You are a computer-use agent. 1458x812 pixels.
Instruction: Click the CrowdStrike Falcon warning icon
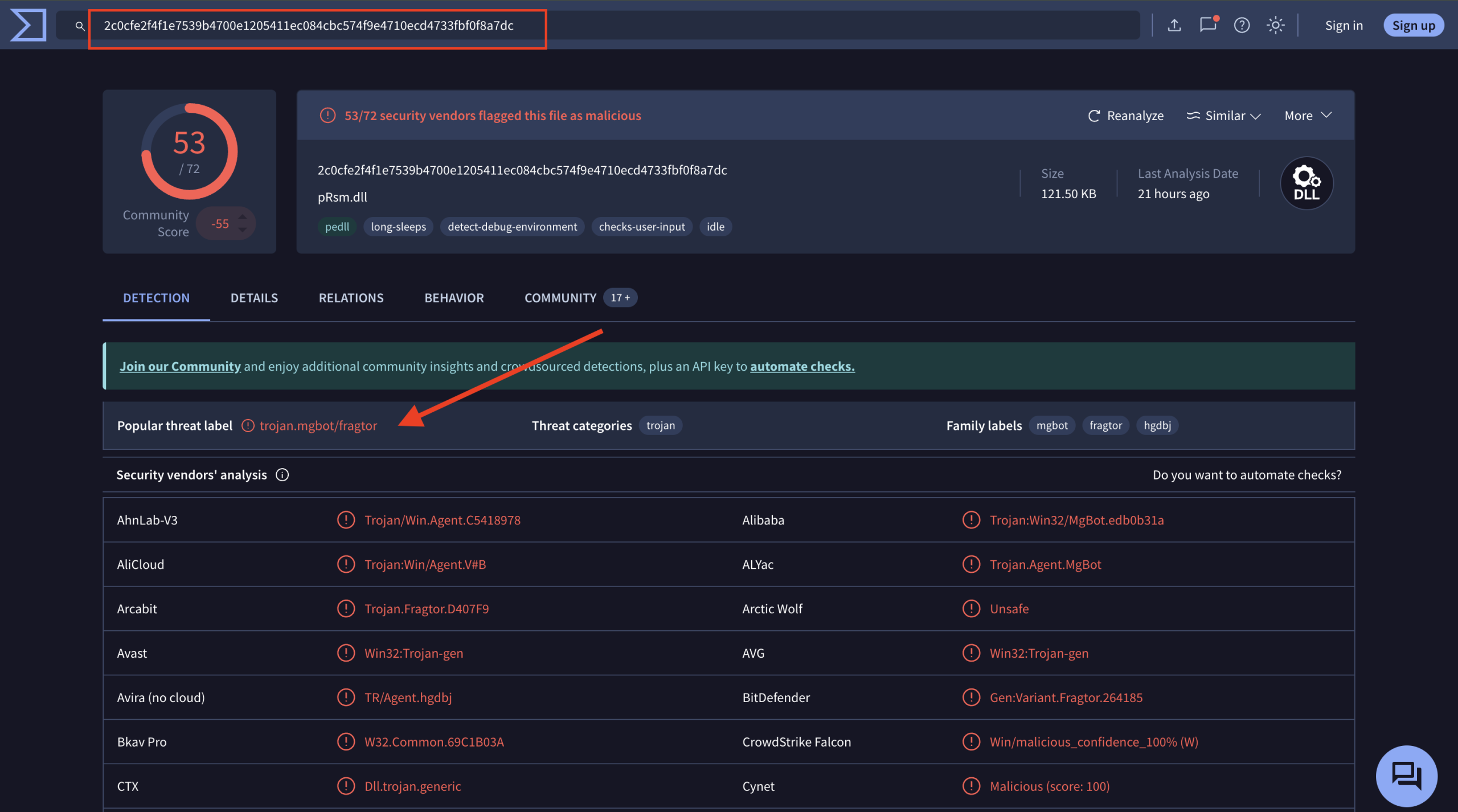(971, 741)
